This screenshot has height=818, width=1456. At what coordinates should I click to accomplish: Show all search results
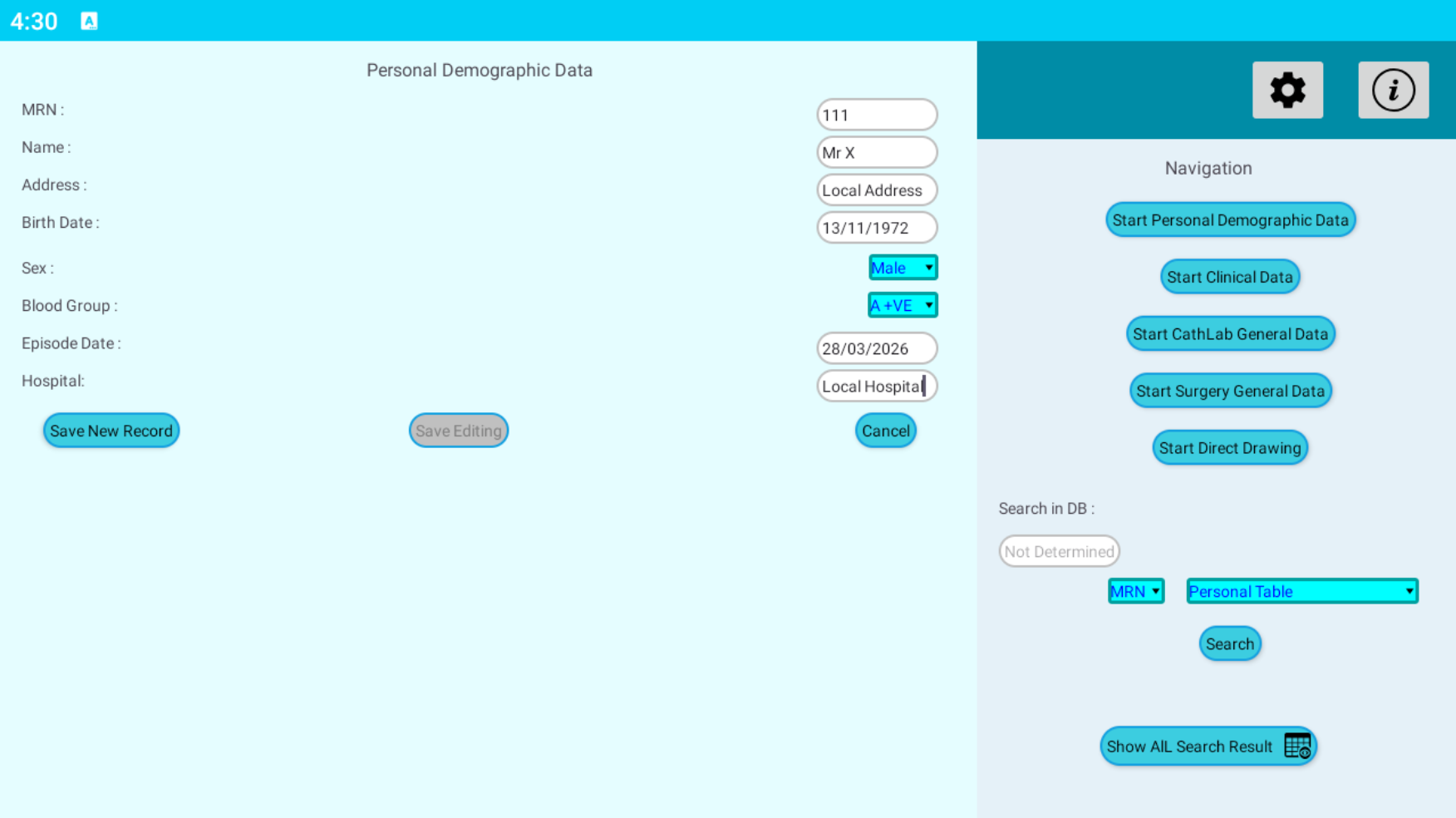[x=1208, y=747]
